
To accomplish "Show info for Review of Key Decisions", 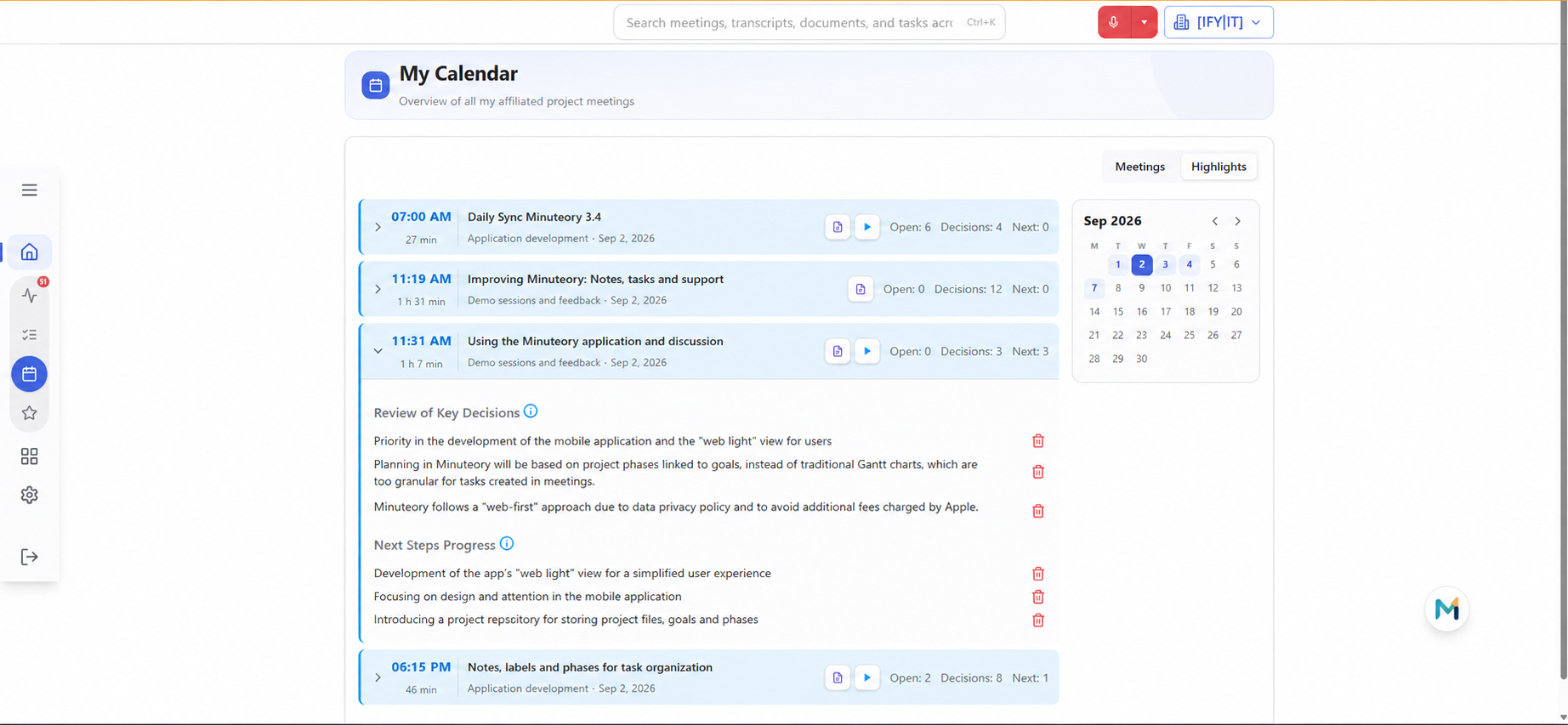I will (531, 411).
